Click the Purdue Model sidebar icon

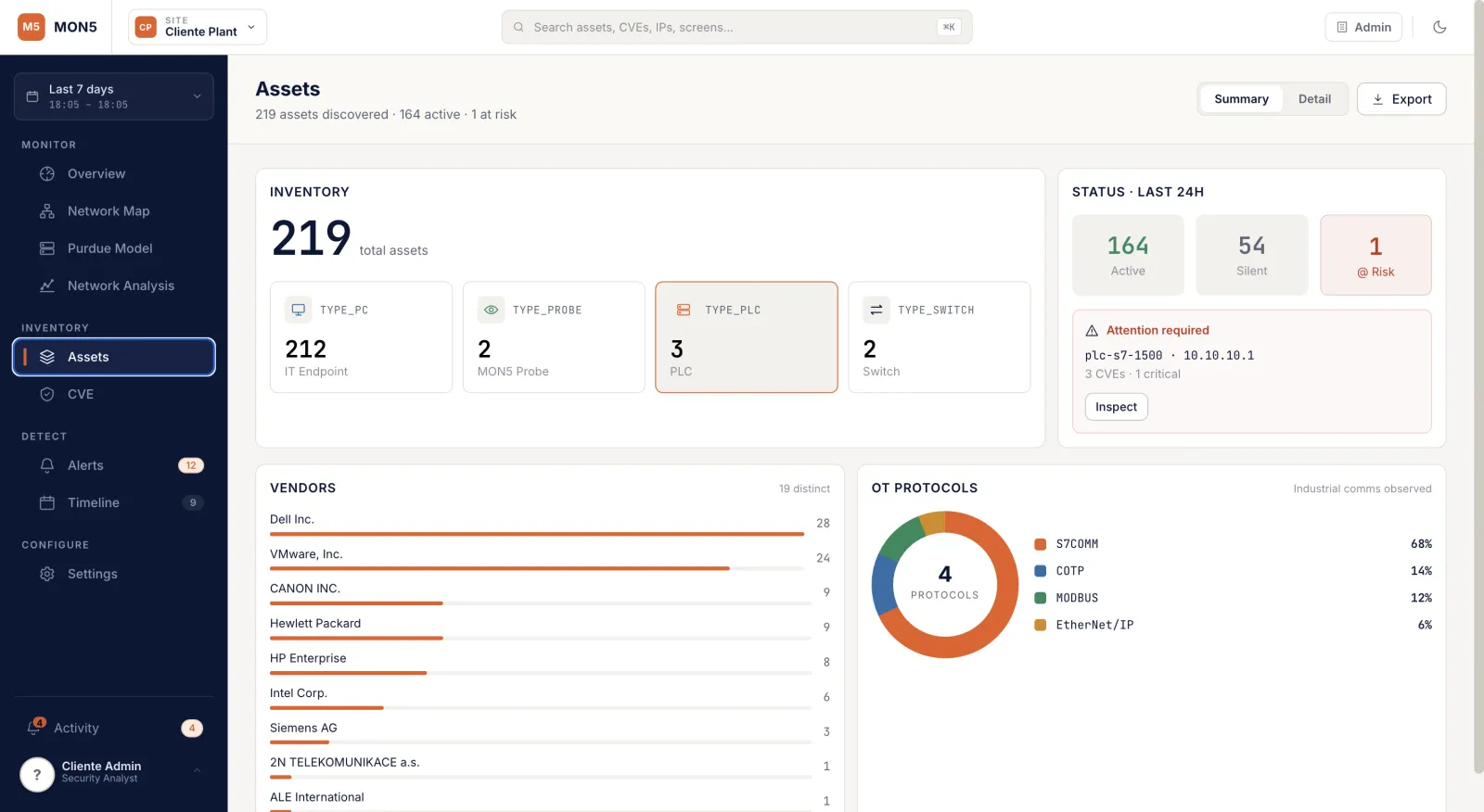[47, 248]
